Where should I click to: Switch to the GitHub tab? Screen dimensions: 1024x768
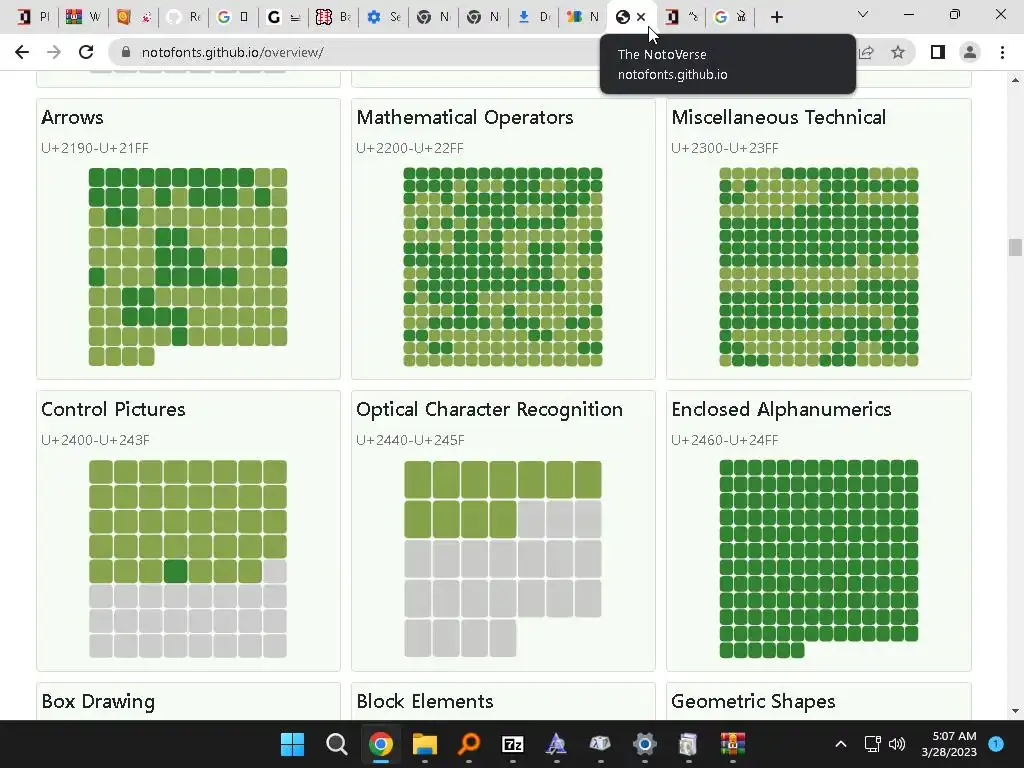pyautogui.click(x=184, y=17)
